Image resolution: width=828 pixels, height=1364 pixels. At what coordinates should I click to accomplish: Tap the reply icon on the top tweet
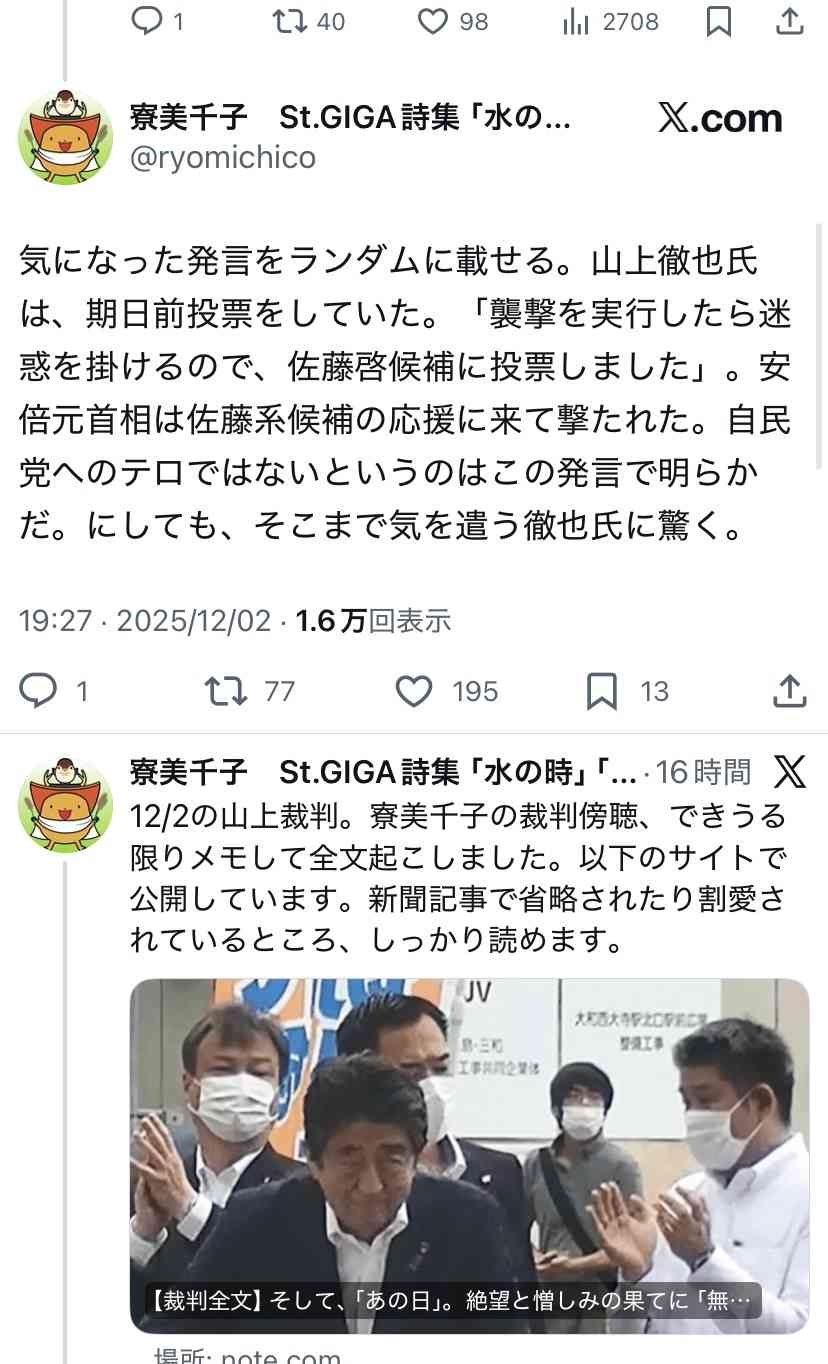tap(147, 21)
